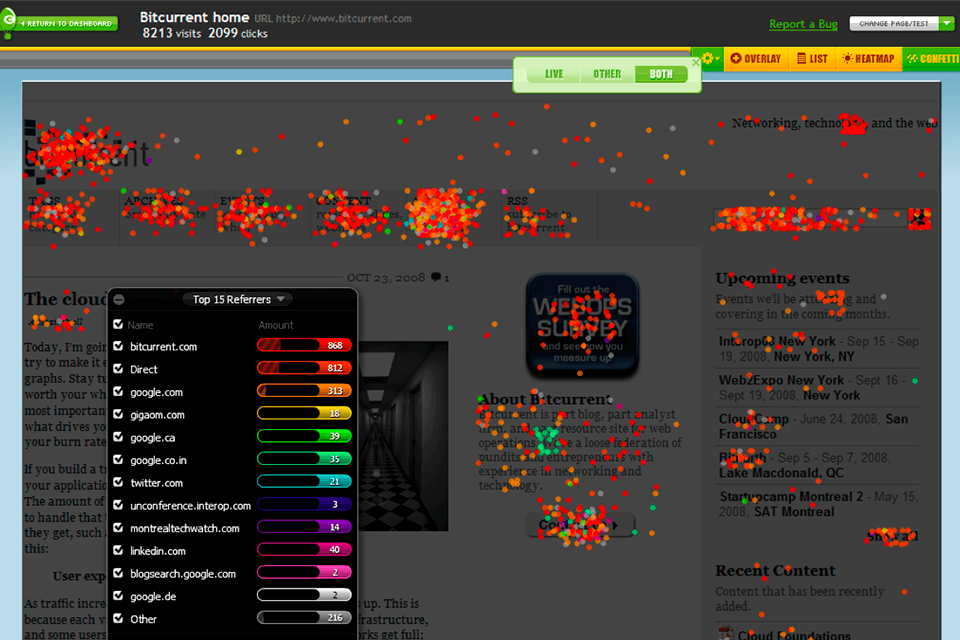Toggle the montrealtechwatch.com checkbox
This screenshot has width=960, height=640.
[118, 527]
